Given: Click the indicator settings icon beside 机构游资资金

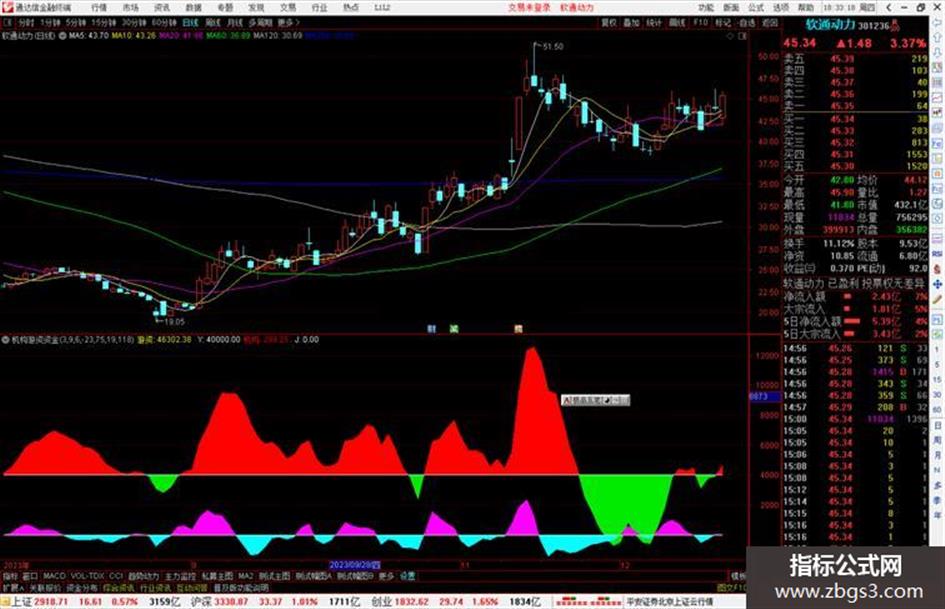Looking at the screenshot, I should pos(5,340).
